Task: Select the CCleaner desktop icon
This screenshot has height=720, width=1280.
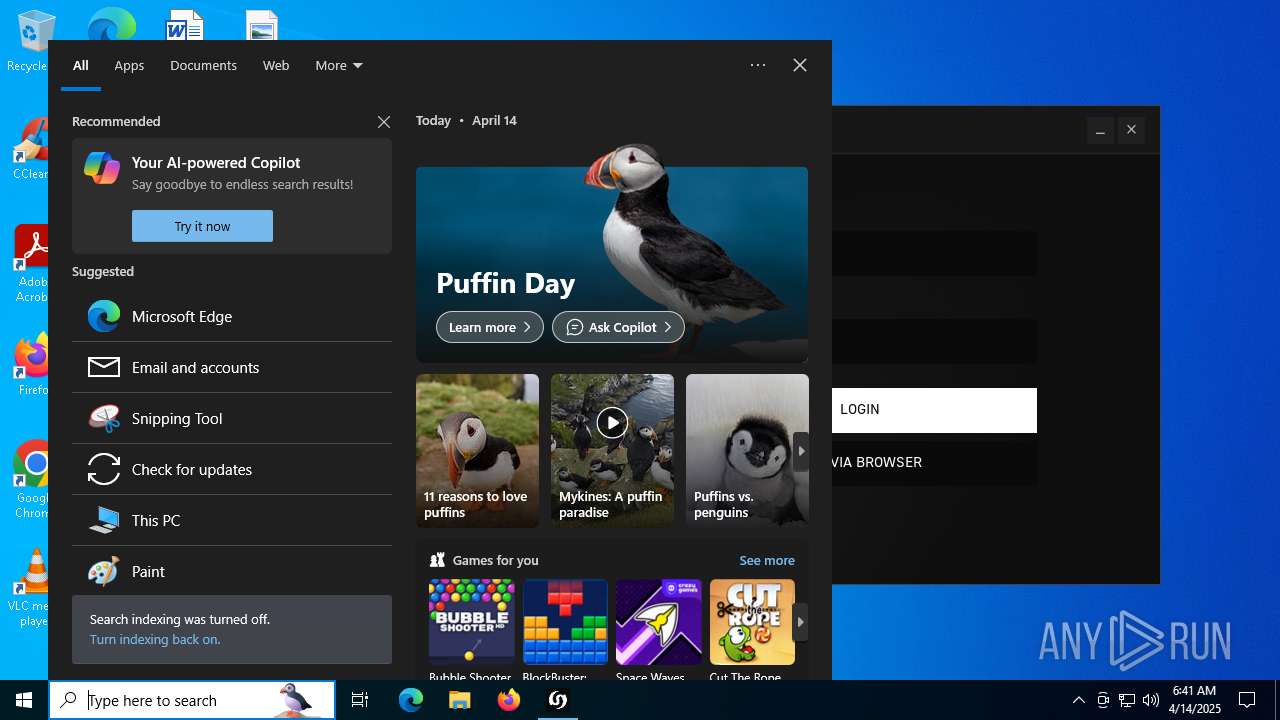Action: [x=30, y=150]
